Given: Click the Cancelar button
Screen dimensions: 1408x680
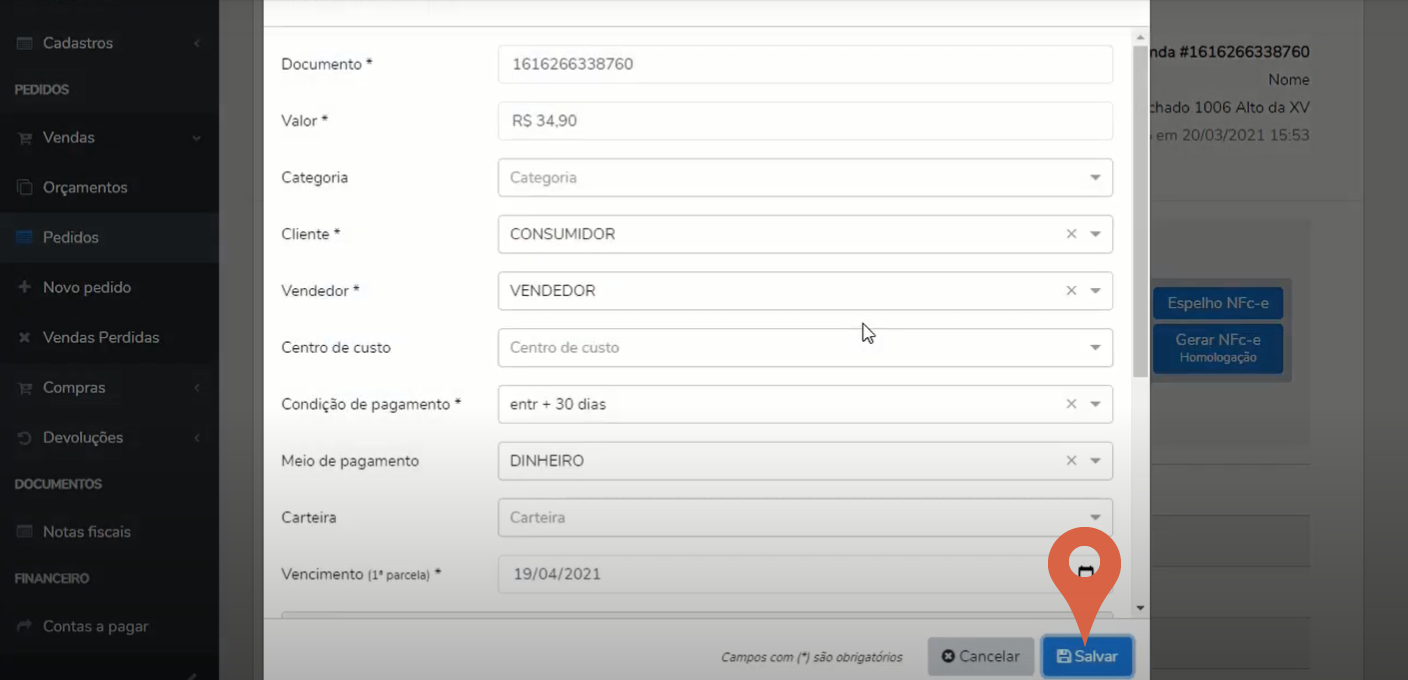Looking at the screenshot, I should tap(981, 657).
